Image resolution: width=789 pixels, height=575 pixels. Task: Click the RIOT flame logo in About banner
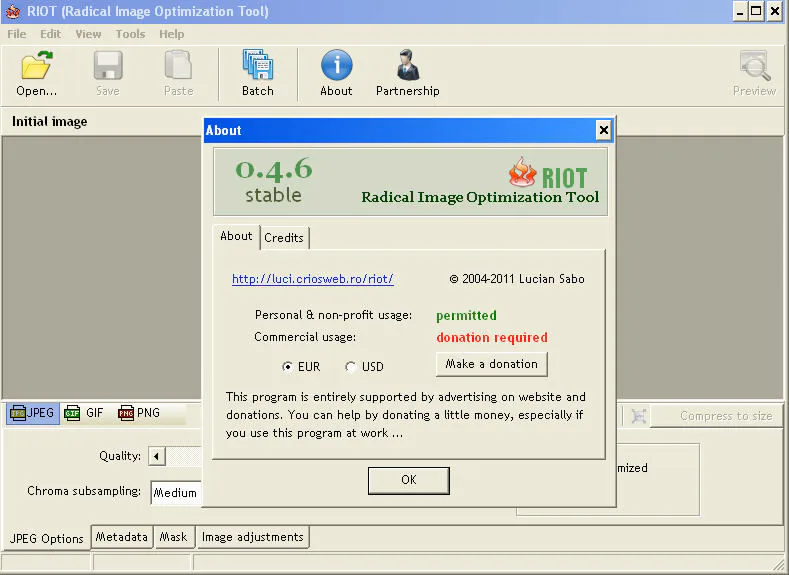[x=522, y=172]
